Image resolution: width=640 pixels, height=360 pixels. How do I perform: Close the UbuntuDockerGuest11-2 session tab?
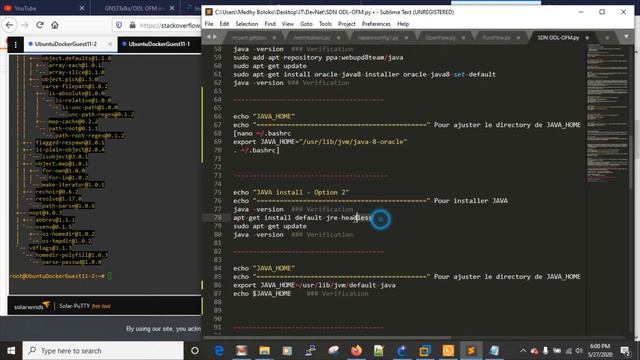point(110,44)
